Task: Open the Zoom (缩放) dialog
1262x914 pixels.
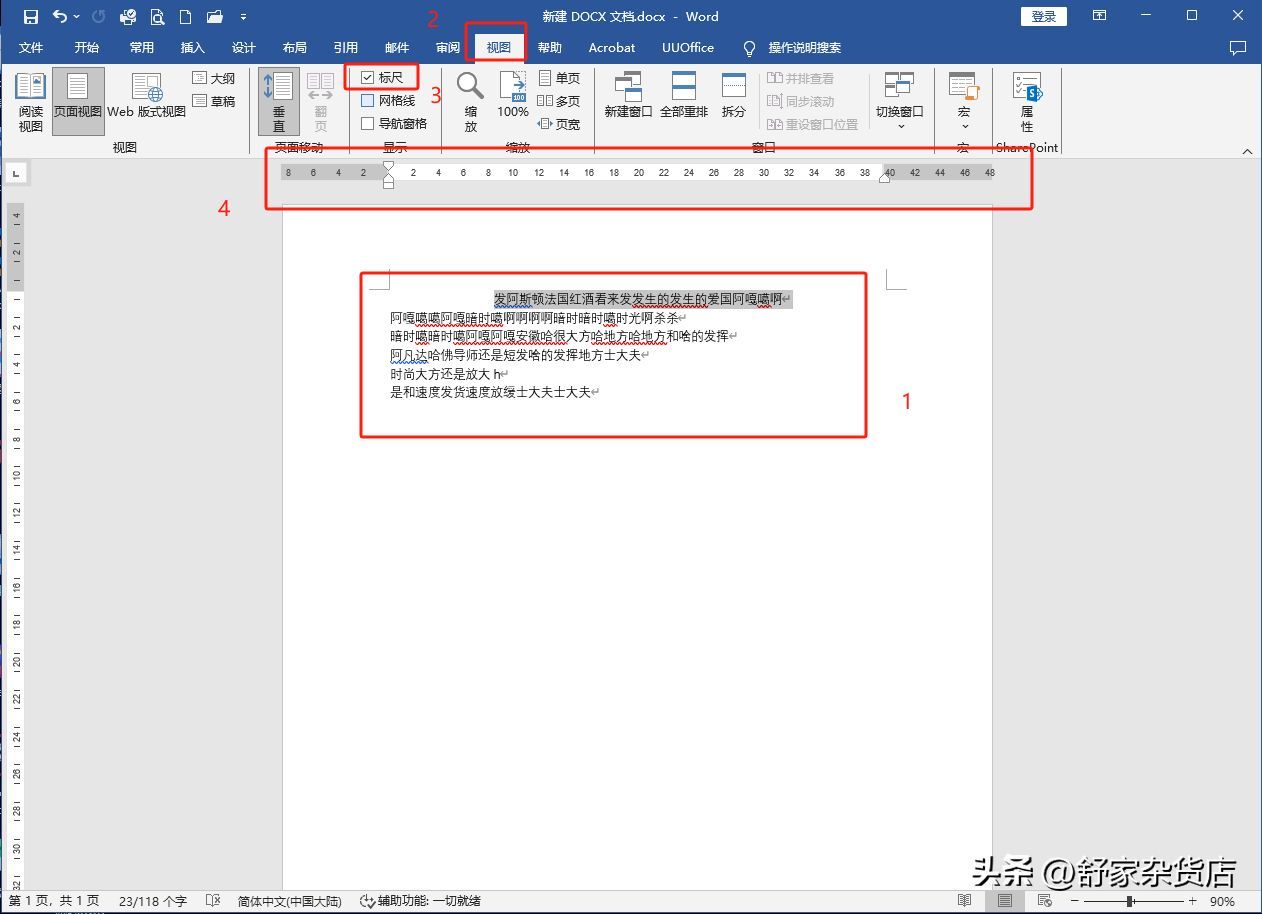Action: click(x=470, y=102)
